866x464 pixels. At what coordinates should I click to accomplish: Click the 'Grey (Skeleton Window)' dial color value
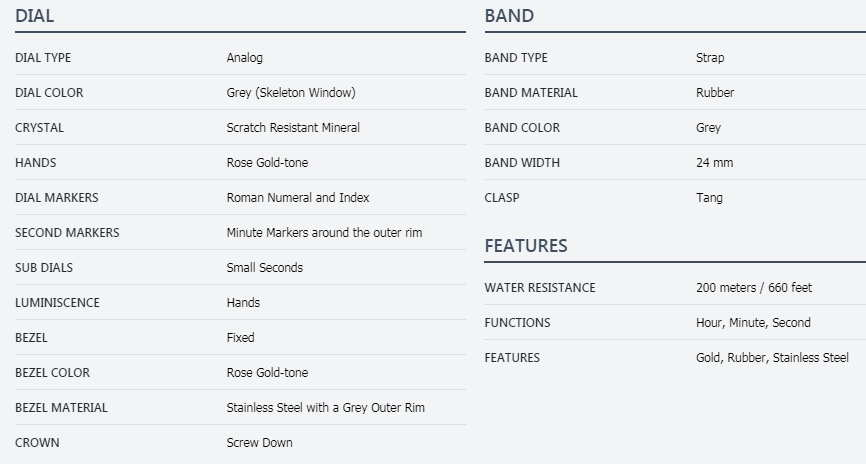291,93
